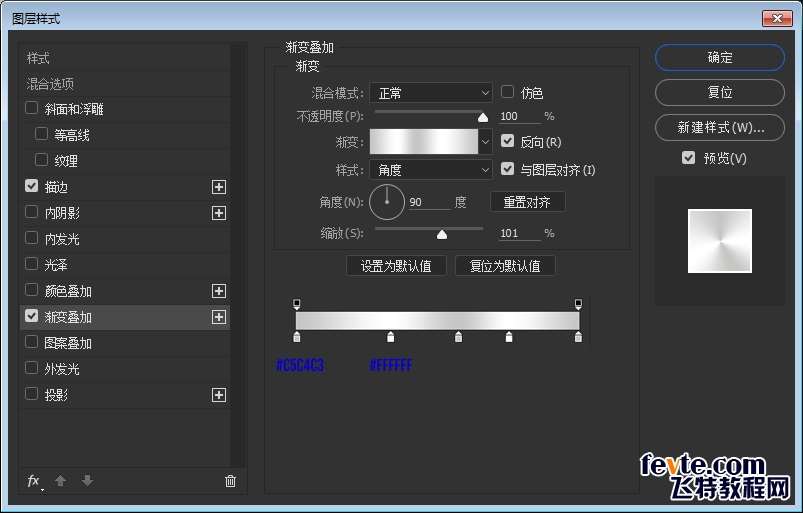803x513 pixels.
Task: Enable the 纹理 checkbox
Action: coord(41,160)
